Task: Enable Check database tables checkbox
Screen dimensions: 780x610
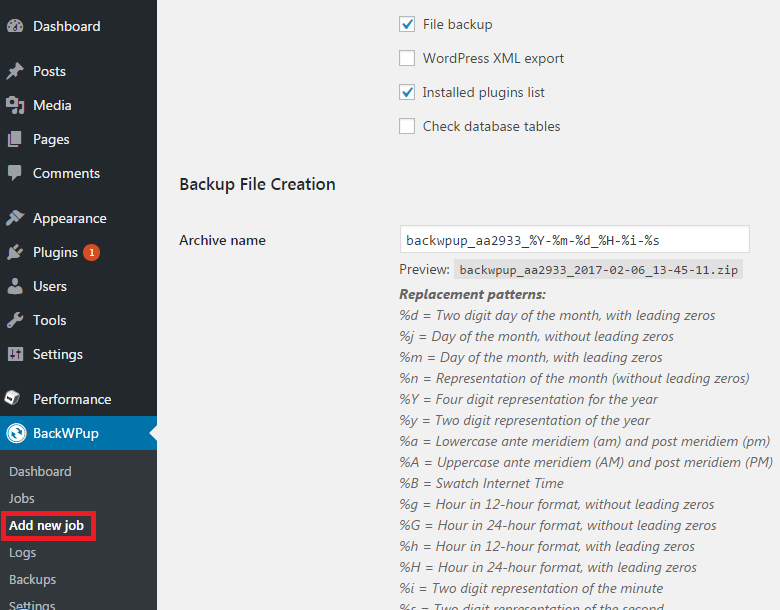Action: click(x=407, y=126)
